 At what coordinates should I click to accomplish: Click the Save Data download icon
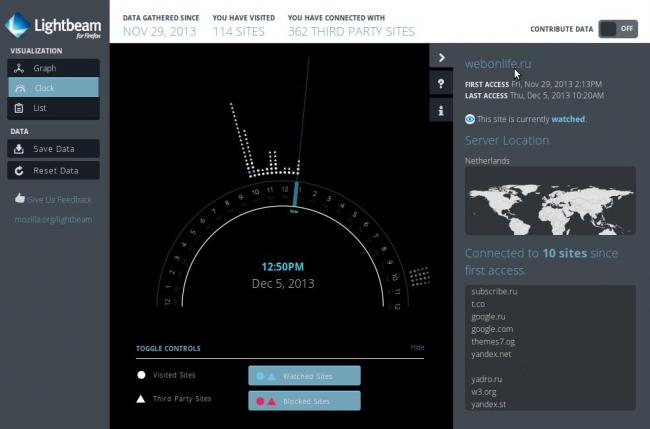pyautogui.click(x=19, y=149)
